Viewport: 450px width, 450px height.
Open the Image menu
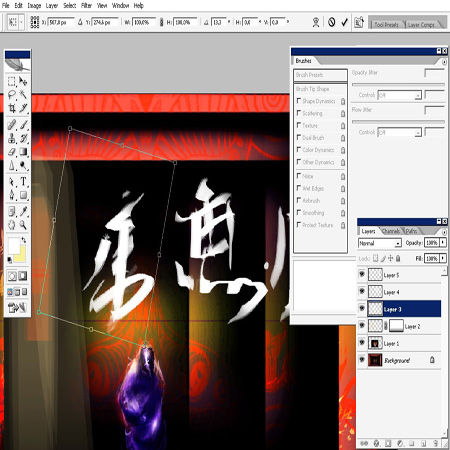[x=34, y=5]
